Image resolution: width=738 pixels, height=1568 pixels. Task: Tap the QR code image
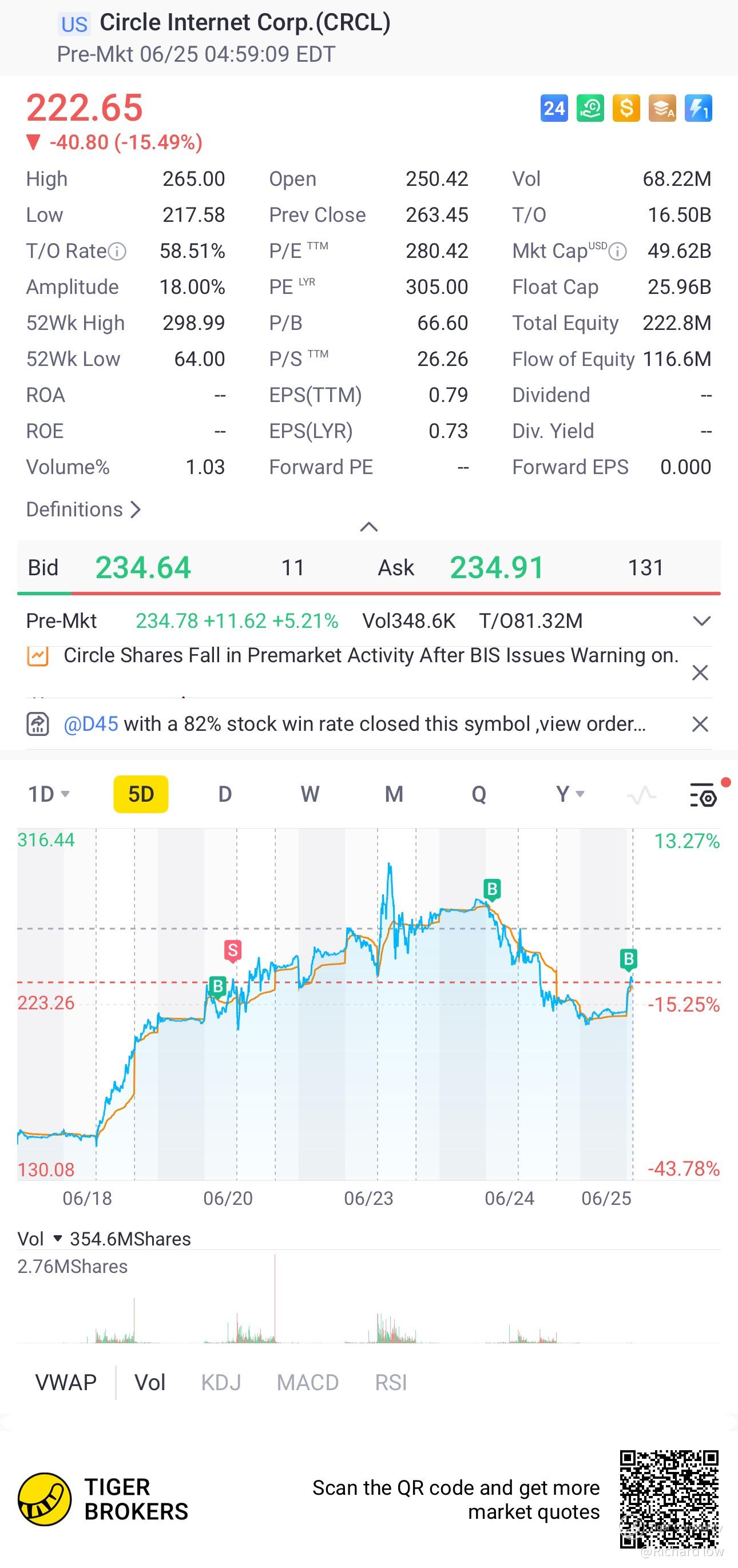tap(669, 1499)
